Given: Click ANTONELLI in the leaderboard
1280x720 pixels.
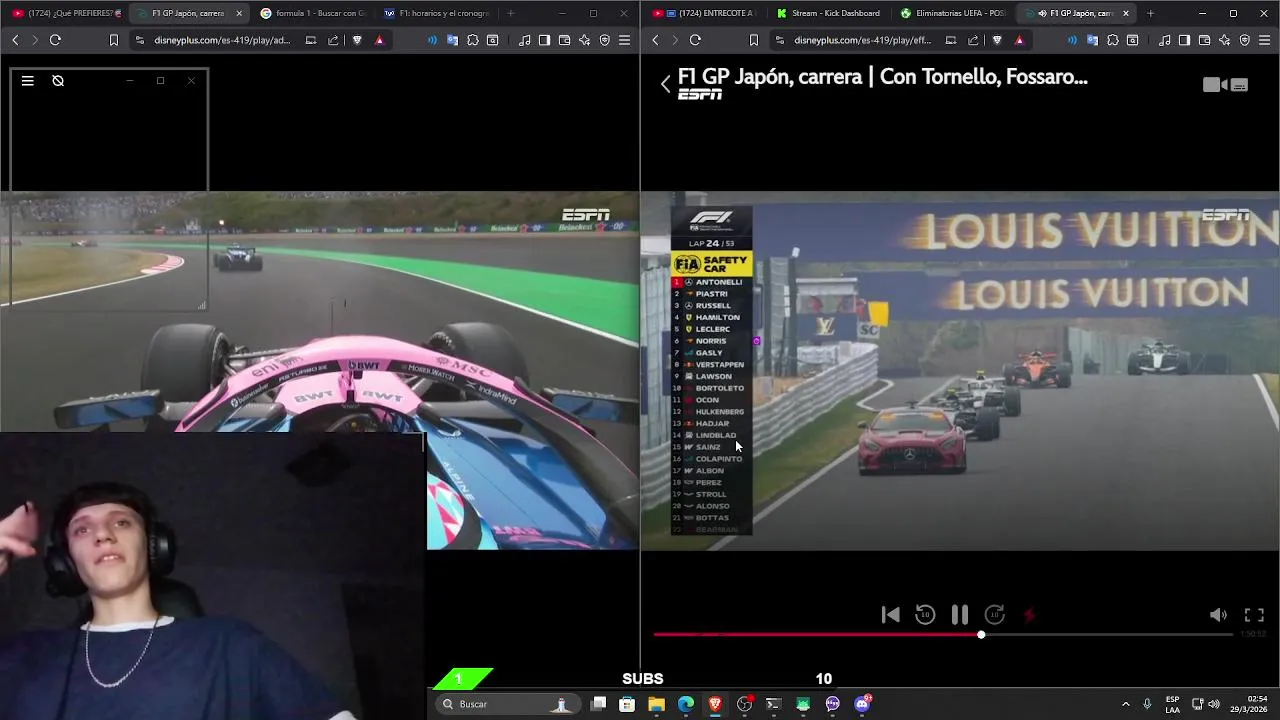Looking at the screenshot, I should (718, 282).
